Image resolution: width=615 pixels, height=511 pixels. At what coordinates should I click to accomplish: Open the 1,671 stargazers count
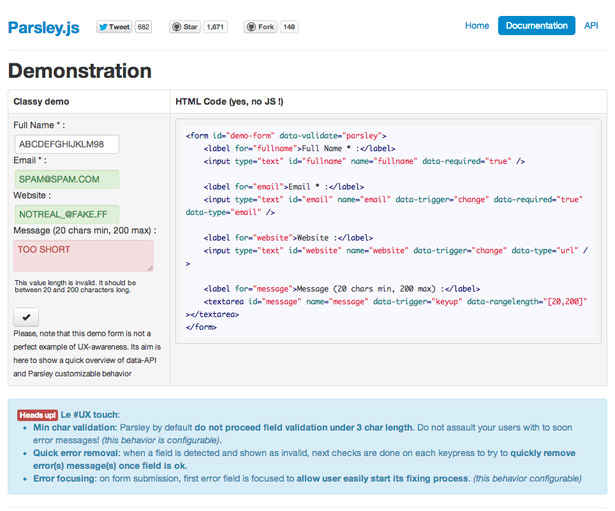[215, 27]
